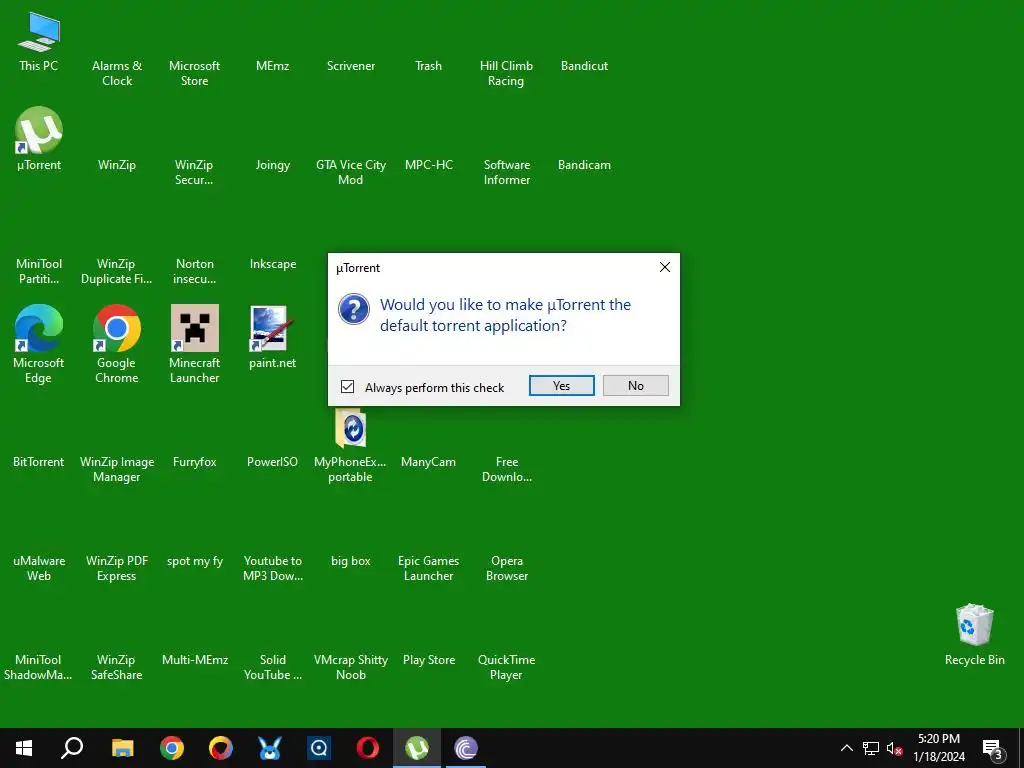Select the Google Chrome desktop icon

pos(116,328)
